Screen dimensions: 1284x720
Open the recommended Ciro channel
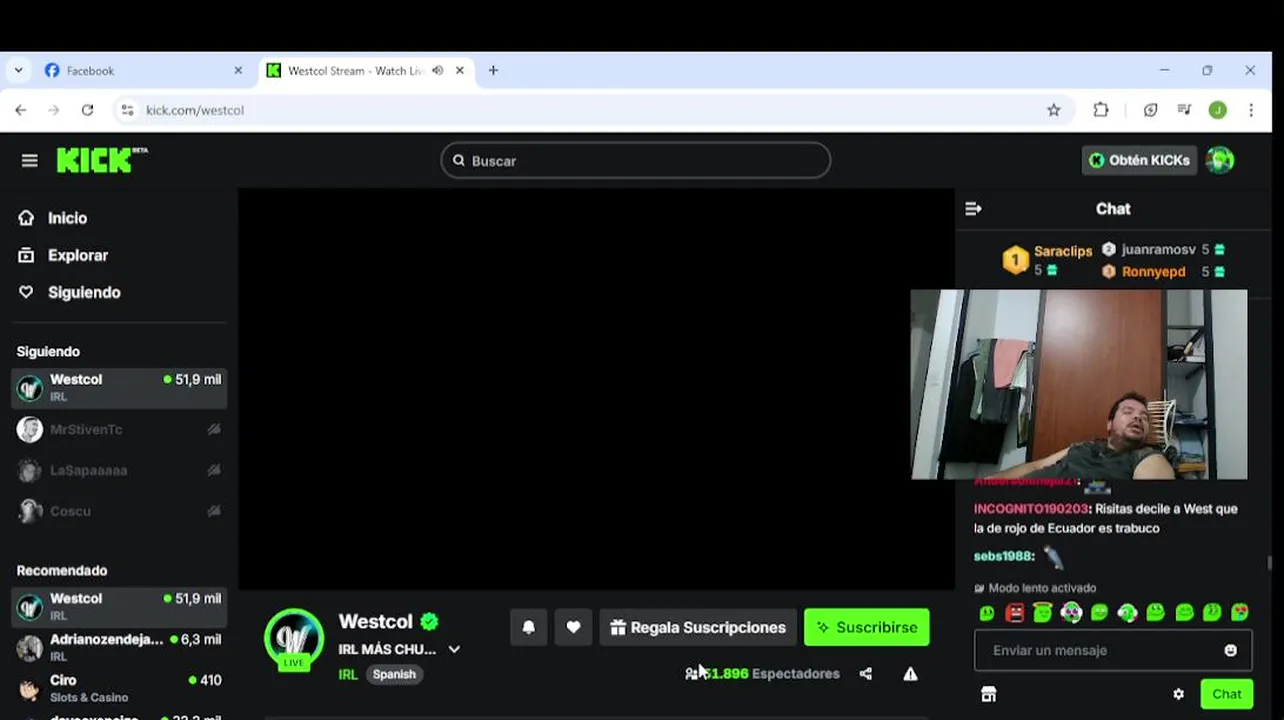tap(119, 688)
